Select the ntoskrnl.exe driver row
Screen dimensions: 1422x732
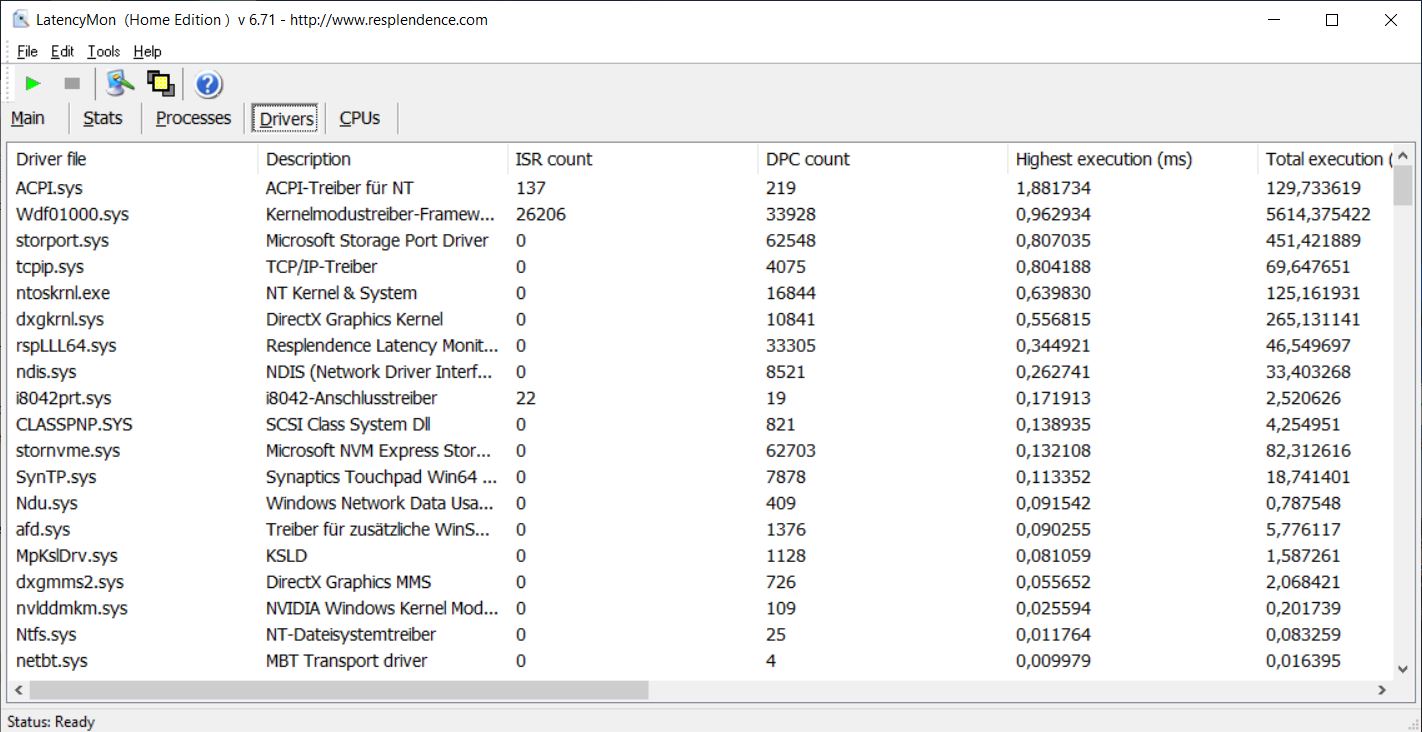tap(700, 293)
